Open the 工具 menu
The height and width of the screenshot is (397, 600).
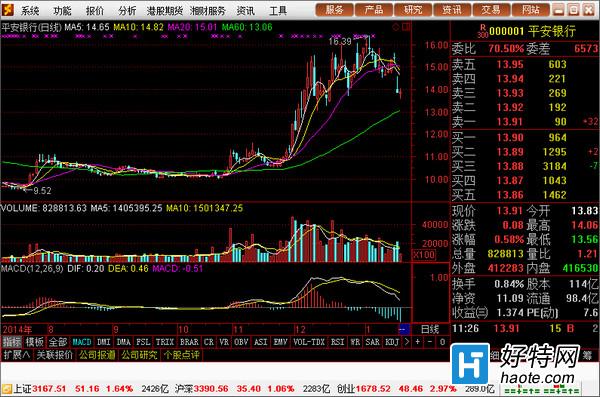(278, 10)
